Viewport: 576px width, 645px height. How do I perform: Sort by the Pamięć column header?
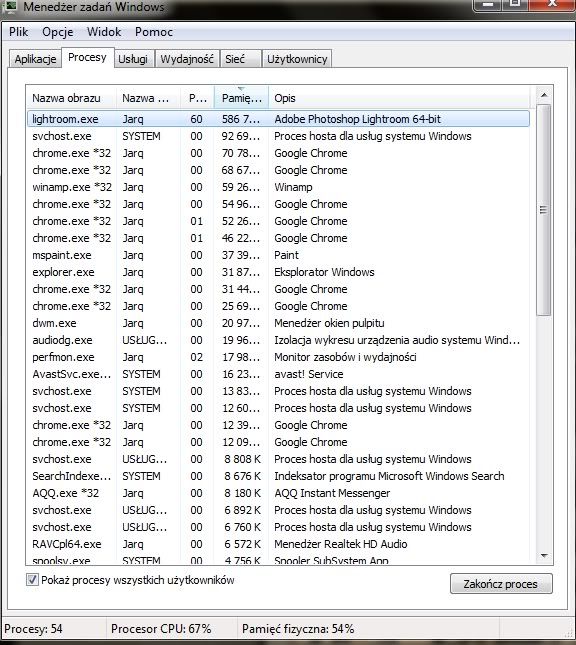pyautogui.click(x=241, y=98)
